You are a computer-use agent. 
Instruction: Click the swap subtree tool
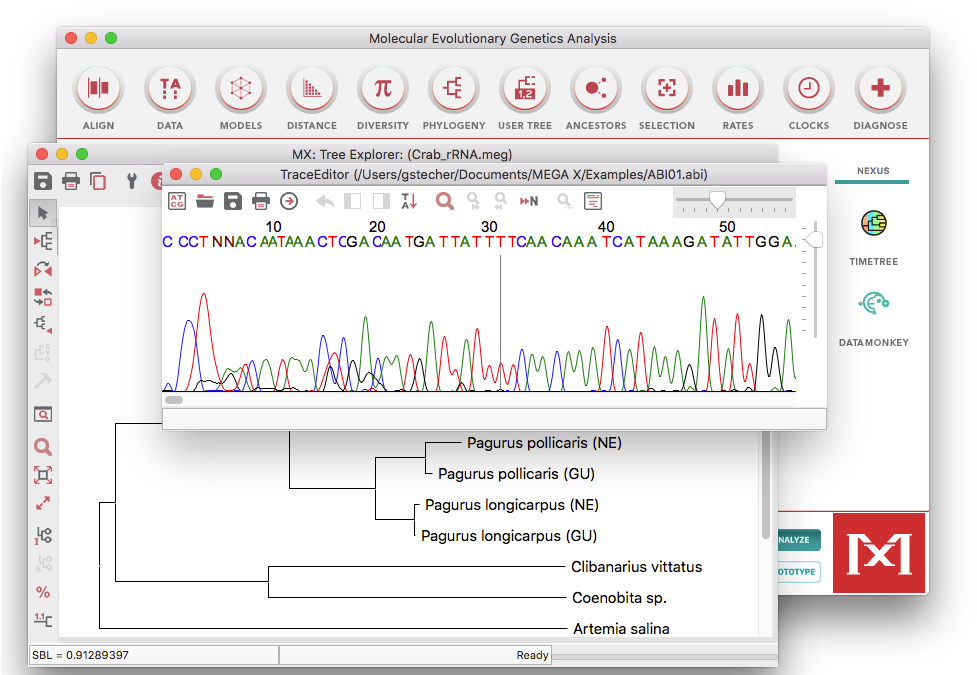click(x=43, y=297)
